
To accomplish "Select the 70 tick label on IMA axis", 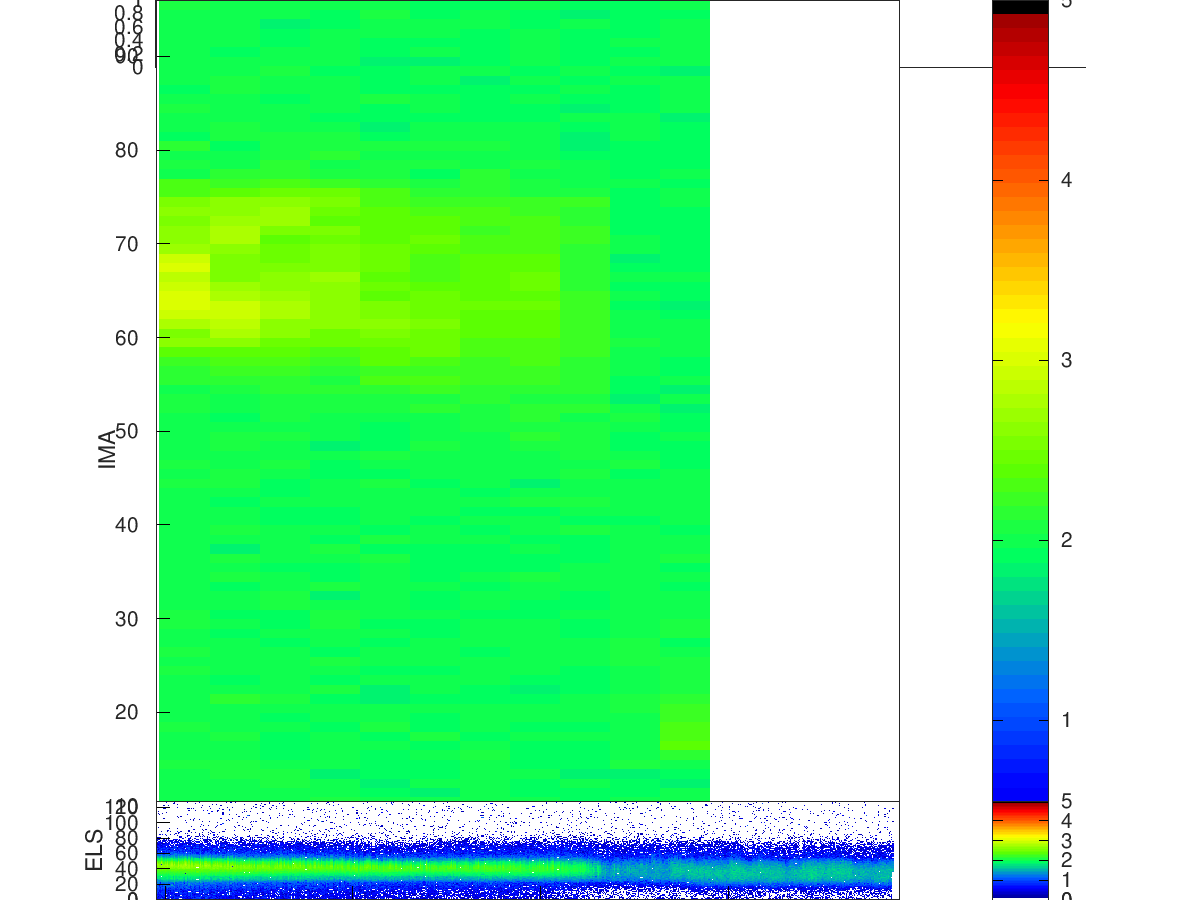I will click(x=127, y=244).
